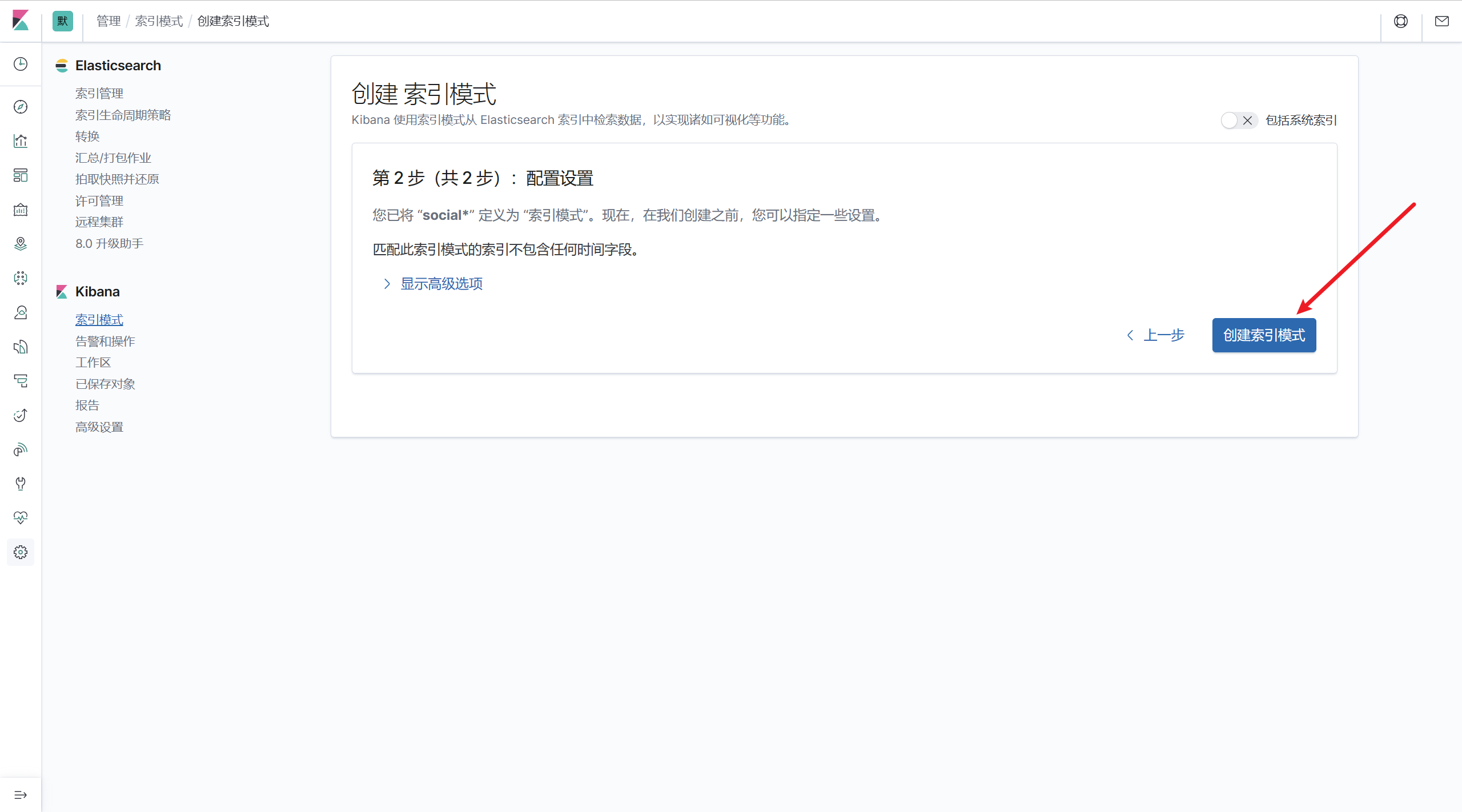This screenshot has height=812, width=1462.
Task: Open Discover compass icon in sidebar
Action: point(21,107)
